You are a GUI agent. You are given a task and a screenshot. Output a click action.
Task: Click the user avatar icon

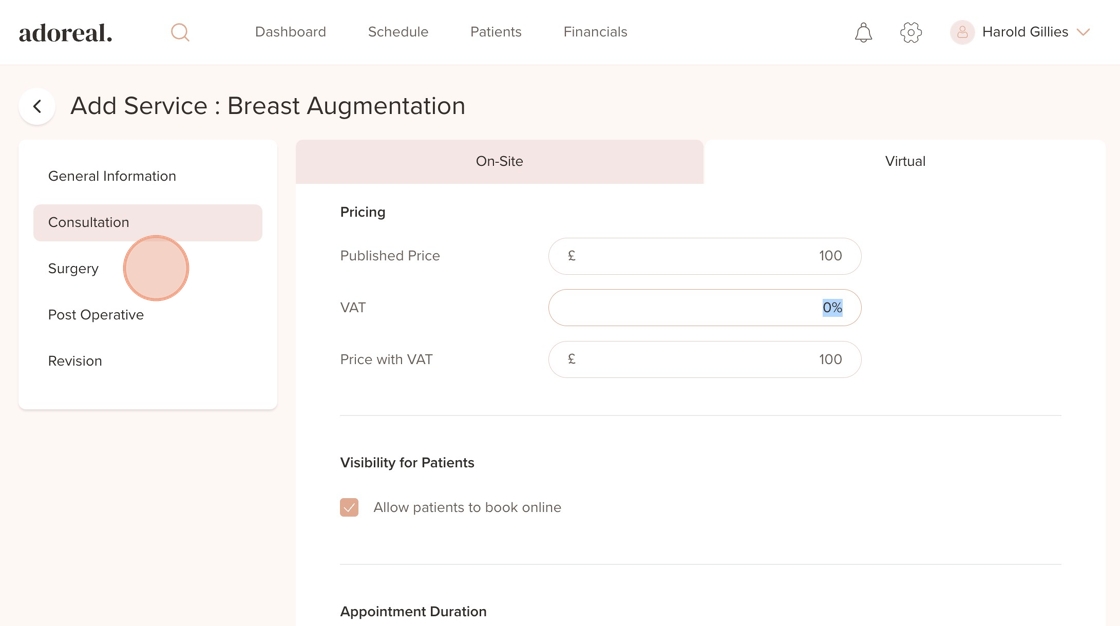(962, 32)
